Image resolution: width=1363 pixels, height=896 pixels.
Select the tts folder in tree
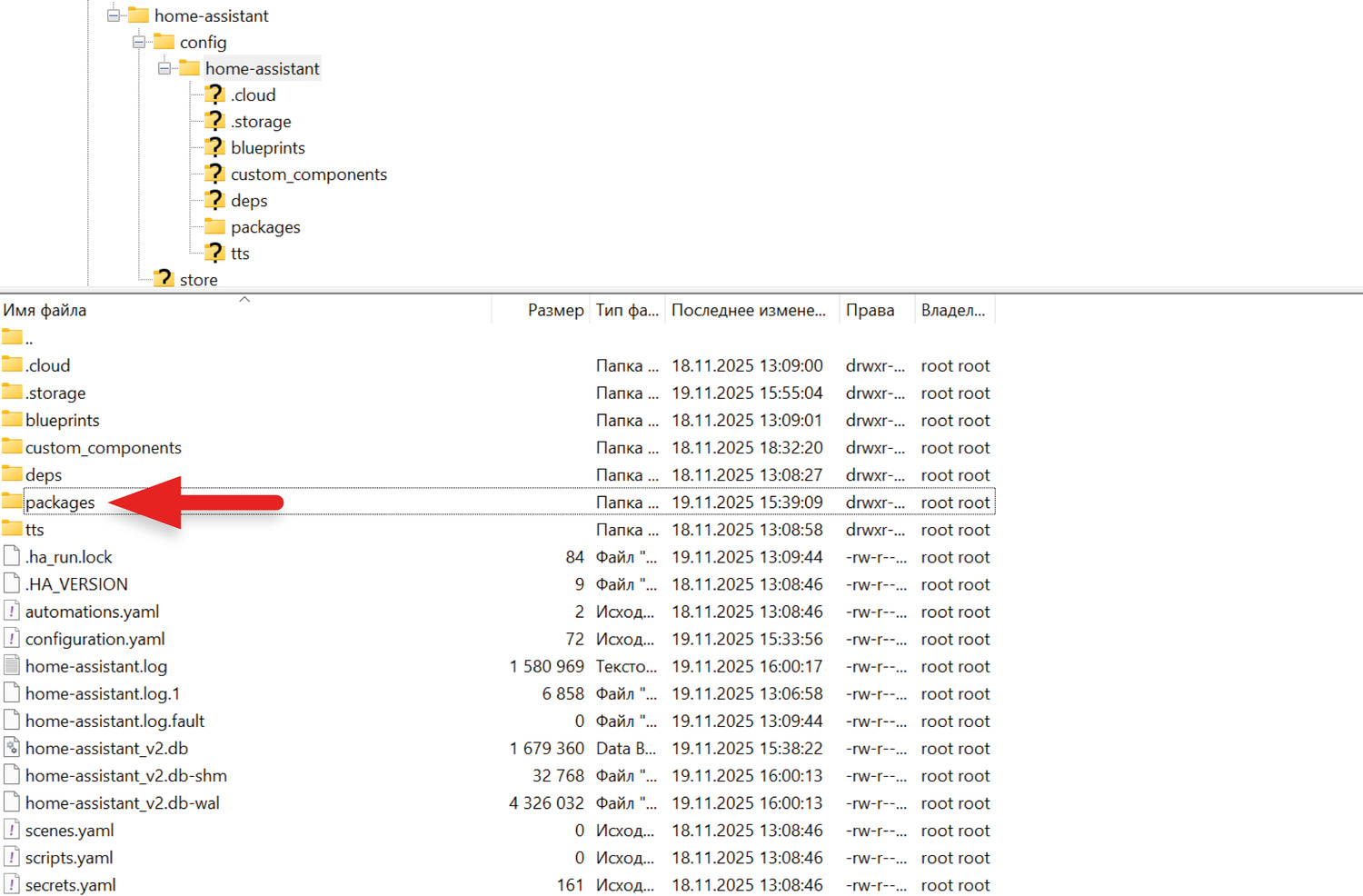point(240,254)
